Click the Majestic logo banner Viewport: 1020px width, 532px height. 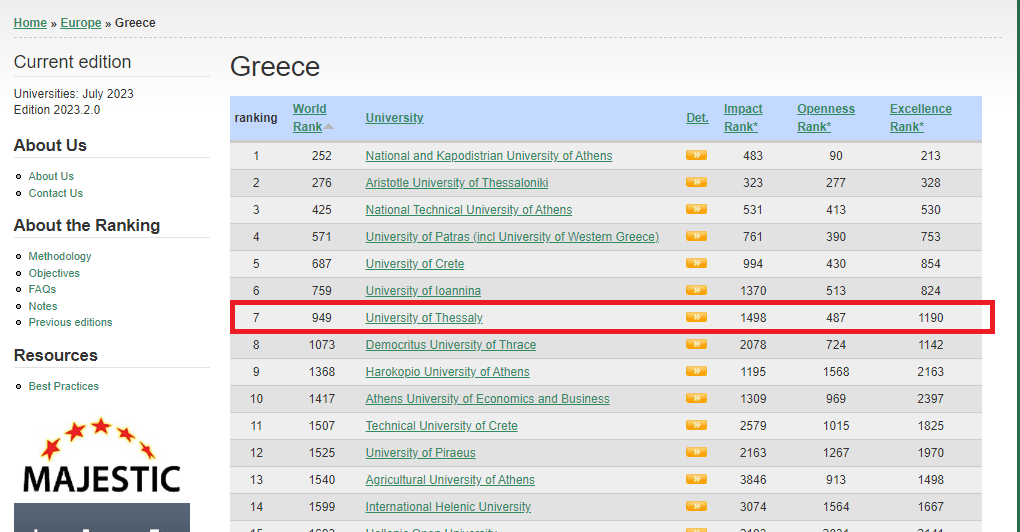coord(101,460)
